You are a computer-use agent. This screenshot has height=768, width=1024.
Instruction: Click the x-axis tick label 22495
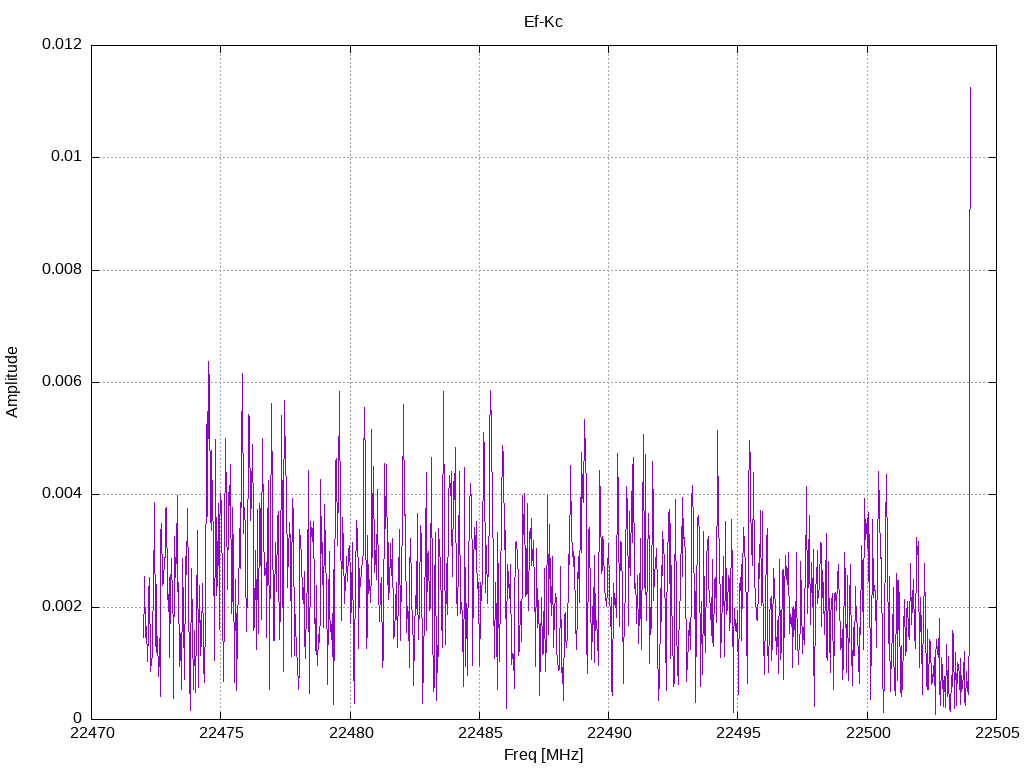[738, 733]
